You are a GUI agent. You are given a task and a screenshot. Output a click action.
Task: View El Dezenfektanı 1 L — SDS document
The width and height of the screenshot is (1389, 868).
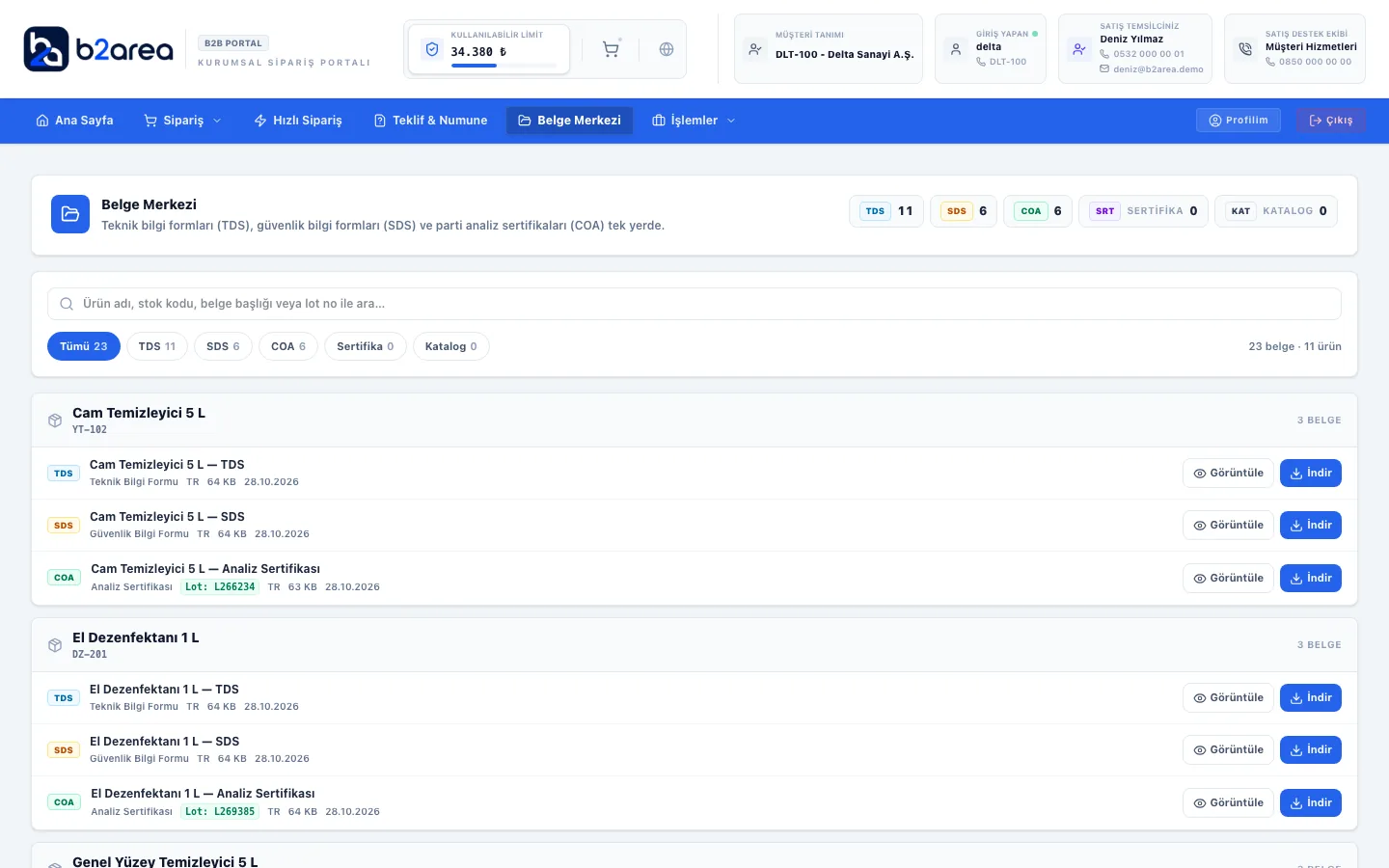click(1228, 750)
